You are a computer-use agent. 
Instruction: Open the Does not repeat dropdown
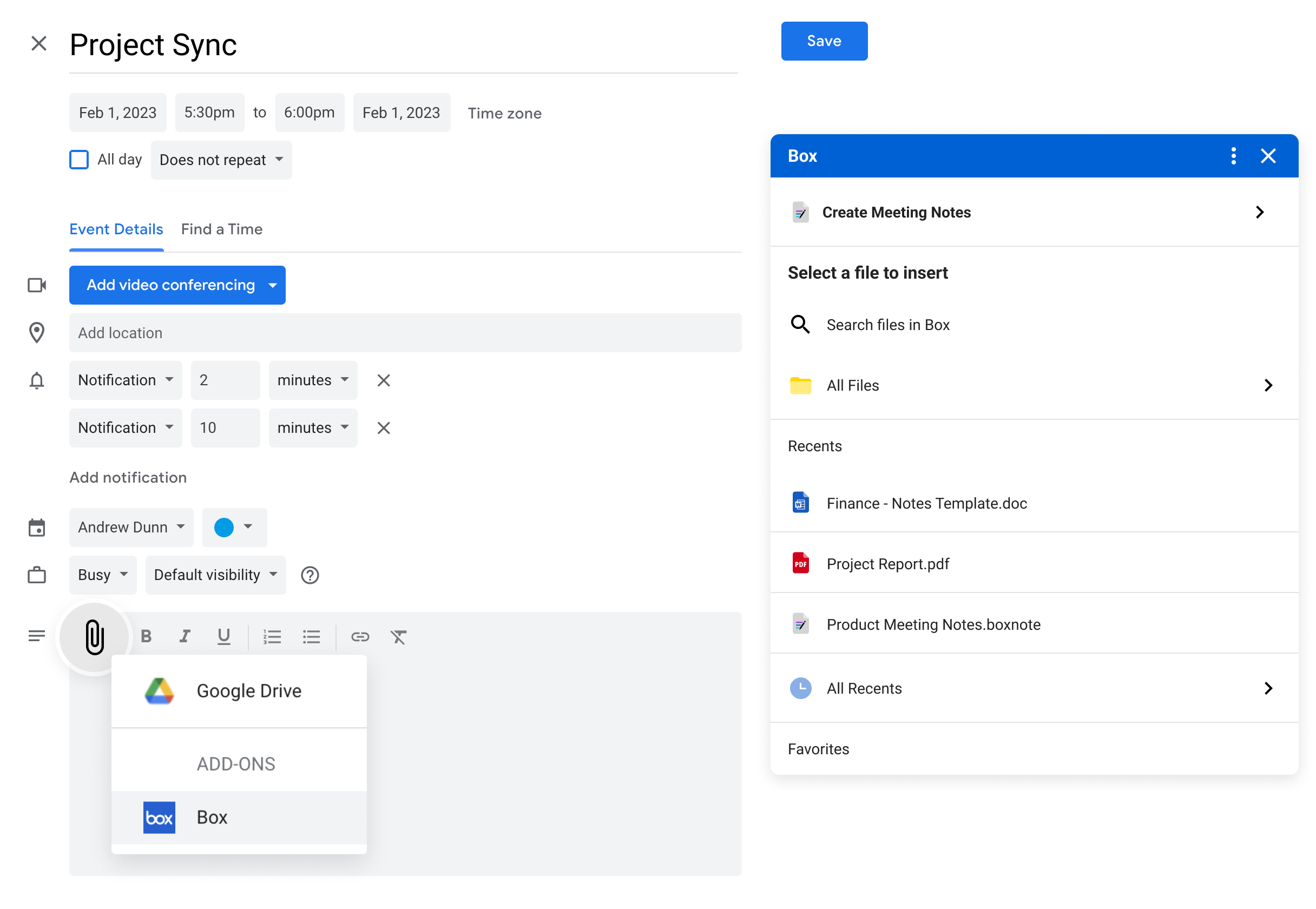221,160
